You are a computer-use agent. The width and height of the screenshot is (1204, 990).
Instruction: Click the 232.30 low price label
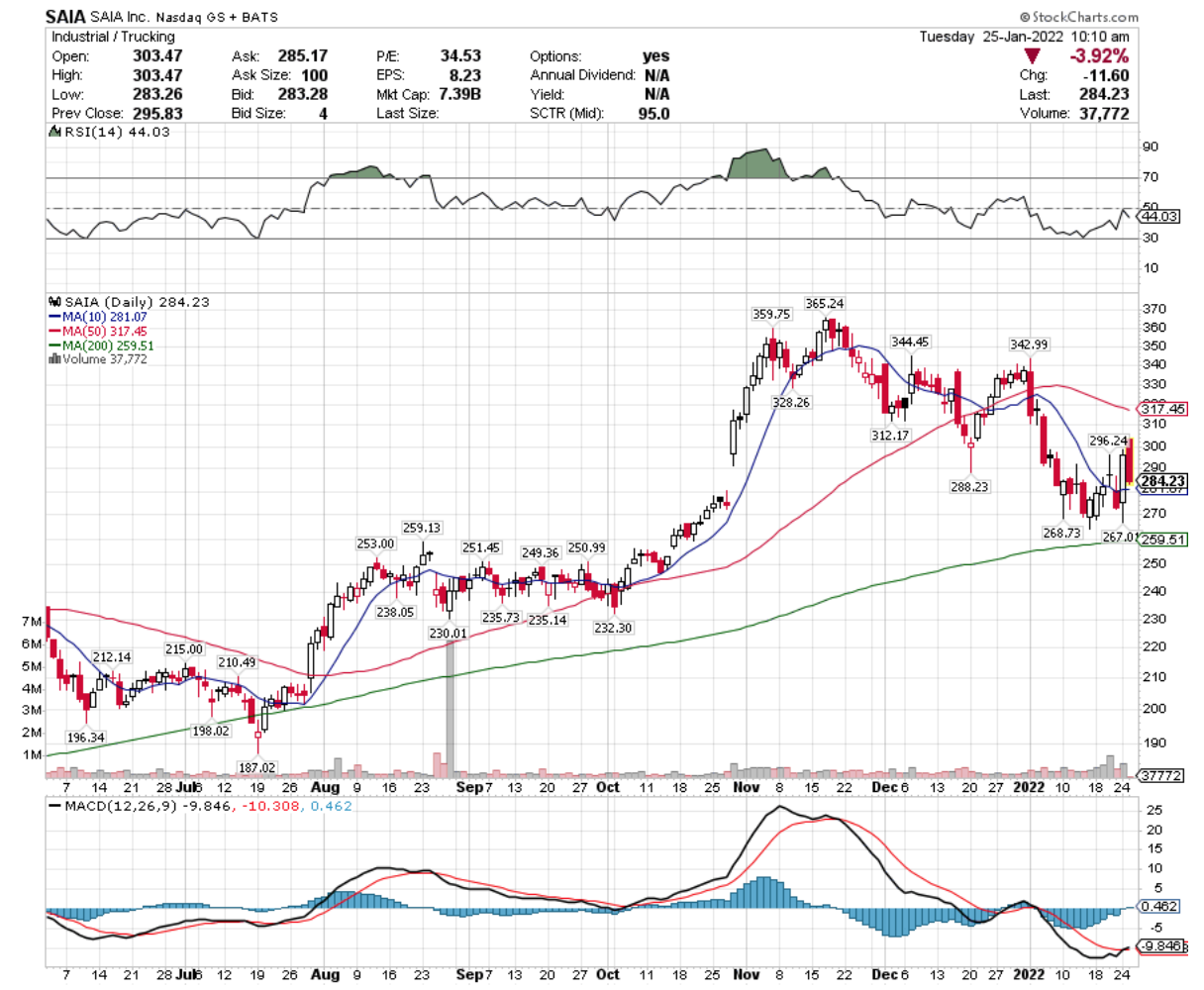pyautogui.click(x=613, y=628)
